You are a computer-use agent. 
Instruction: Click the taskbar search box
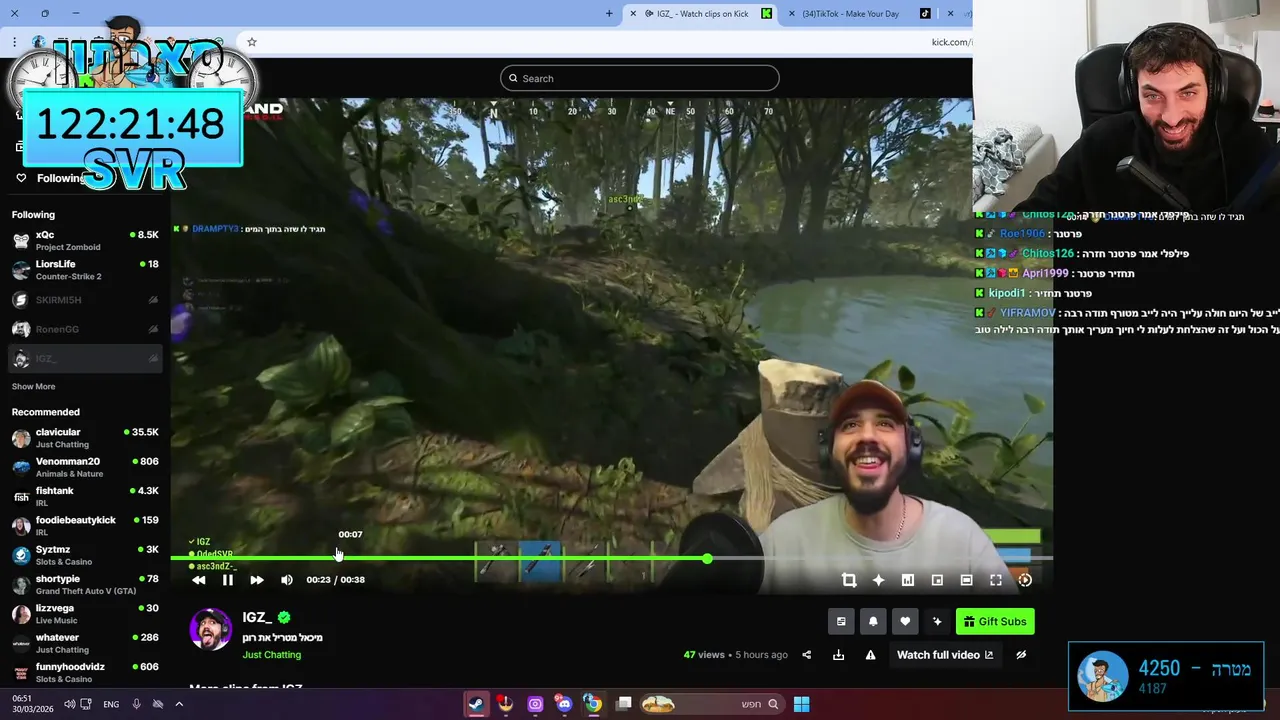click(x=712, y=704)
